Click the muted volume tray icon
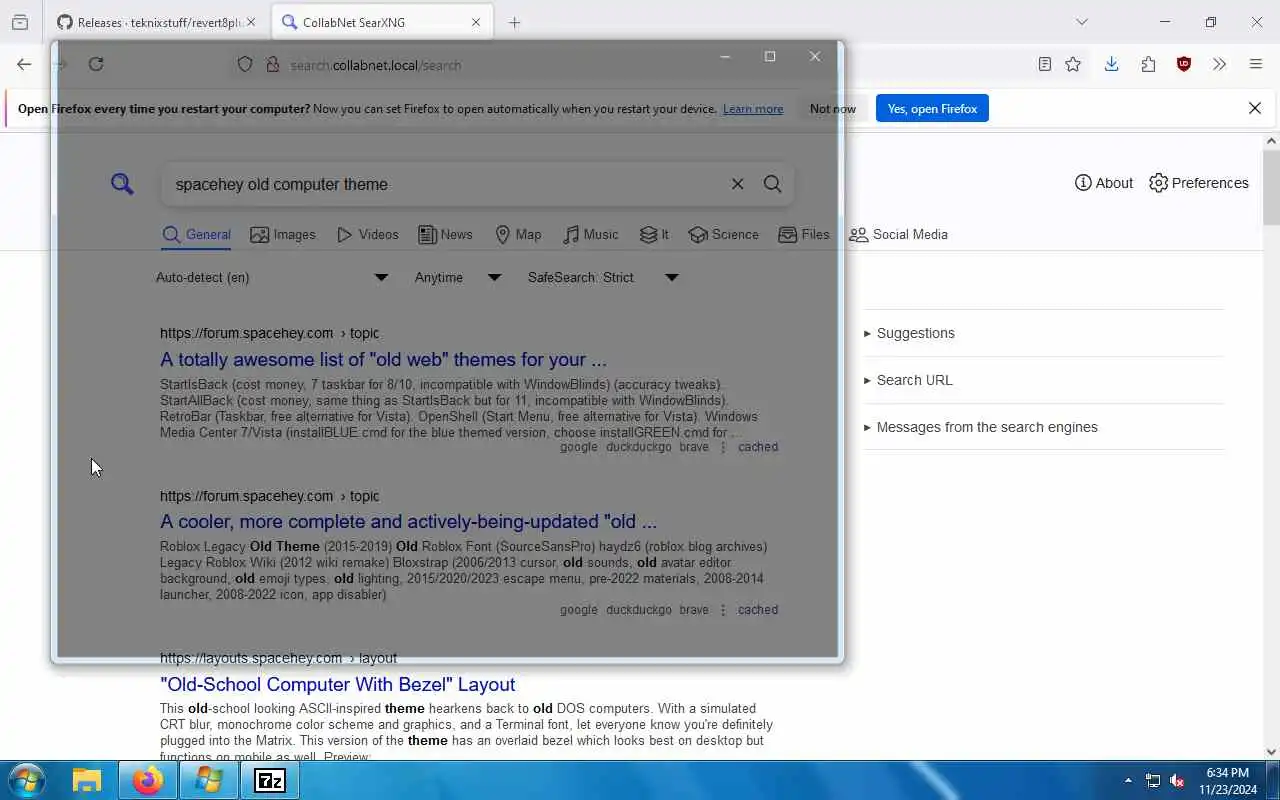Screen dimensions: 1280x800 tap(1177, 780)
